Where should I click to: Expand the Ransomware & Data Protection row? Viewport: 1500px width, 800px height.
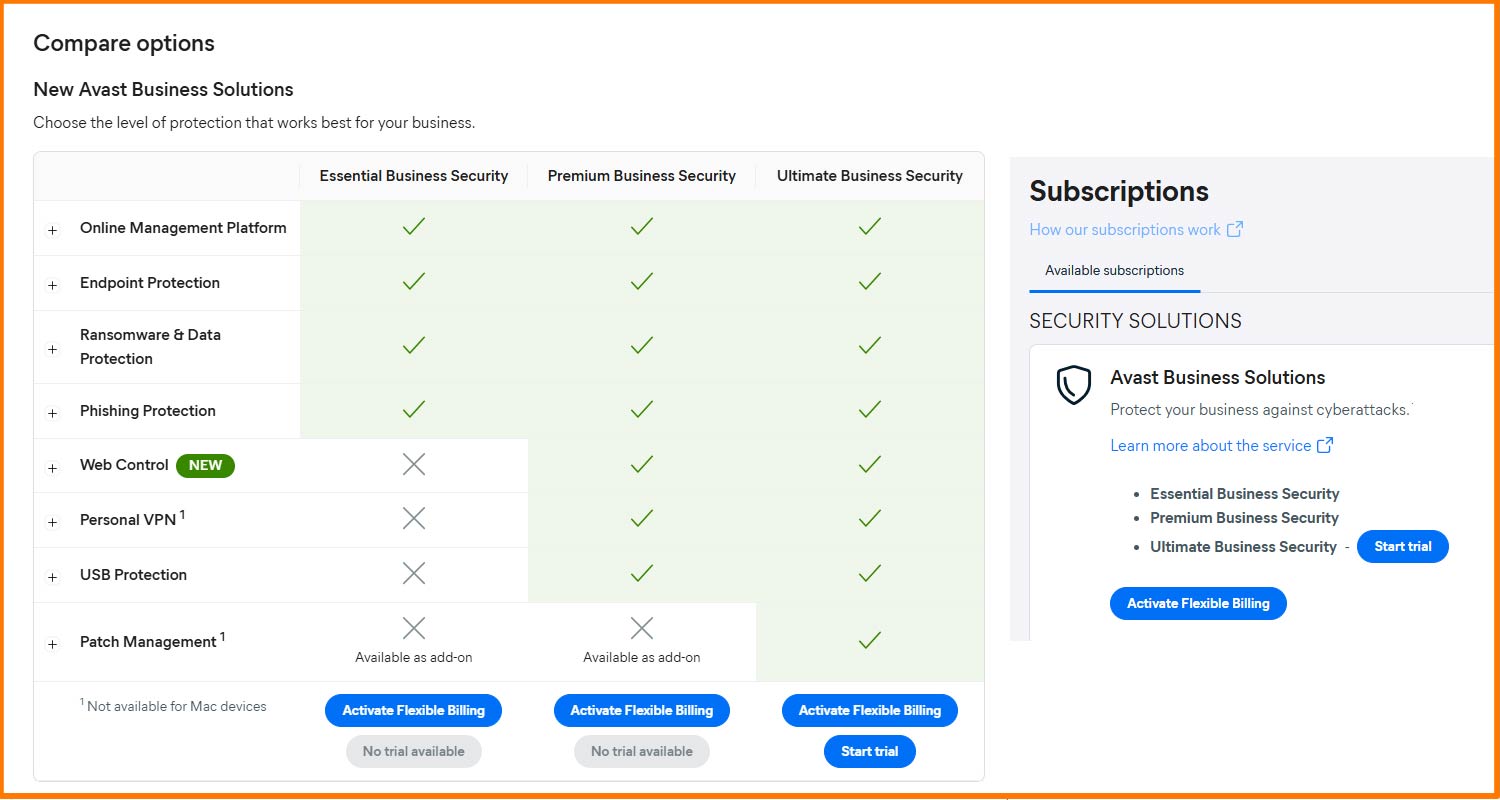pos(52,347)
